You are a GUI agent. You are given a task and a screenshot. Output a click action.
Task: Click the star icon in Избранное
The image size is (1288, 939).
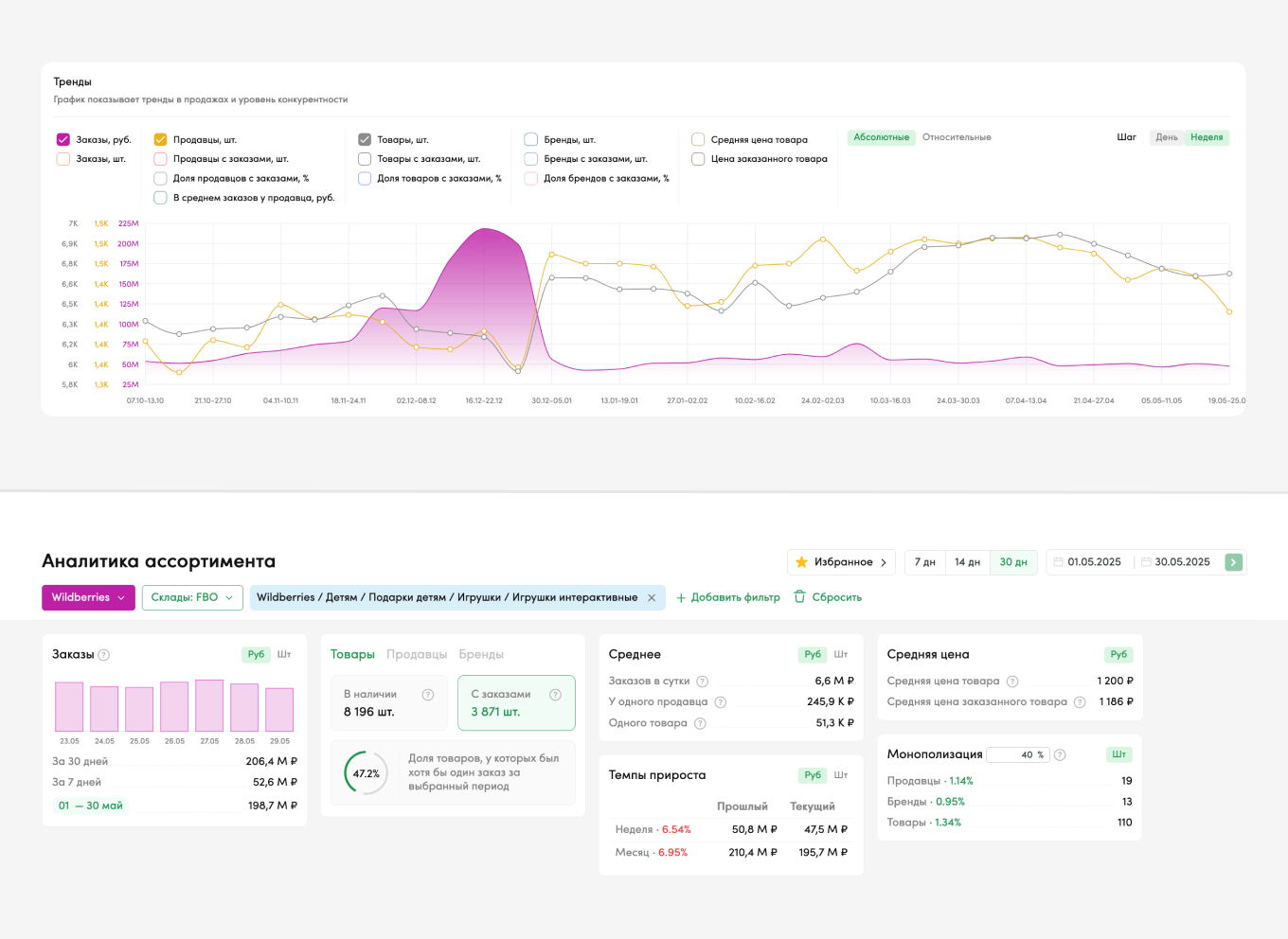(801, 562)
